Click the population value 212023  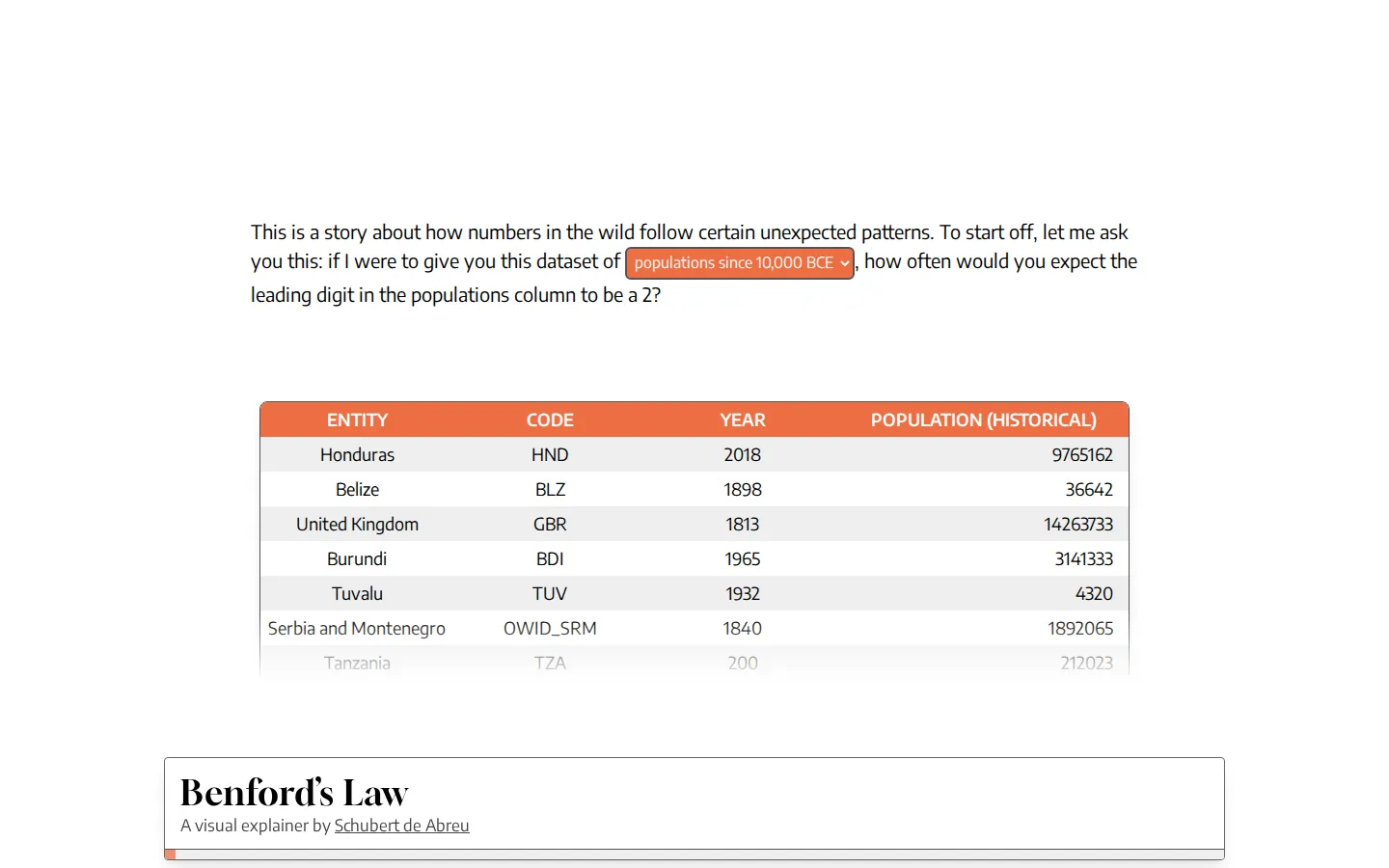(x=1086, y=663)
